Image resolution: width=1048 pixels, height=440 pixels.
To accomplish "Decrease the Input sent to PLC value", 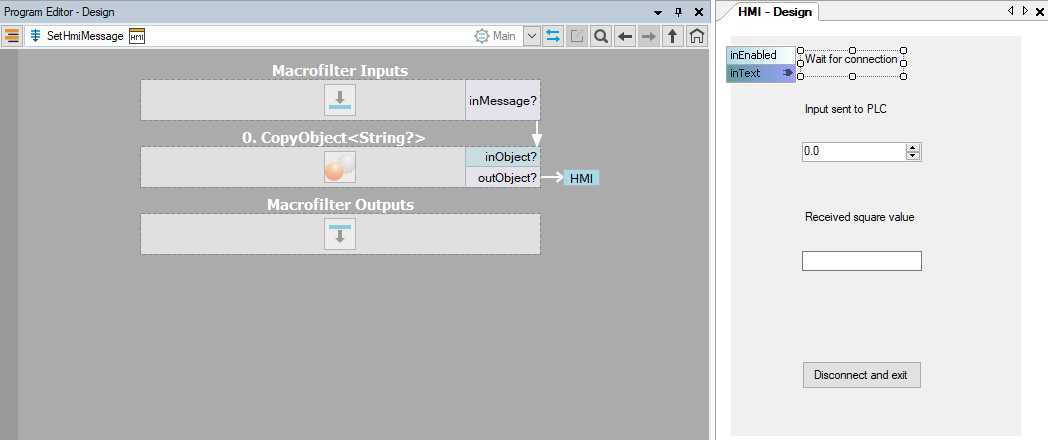I will 912,156.
